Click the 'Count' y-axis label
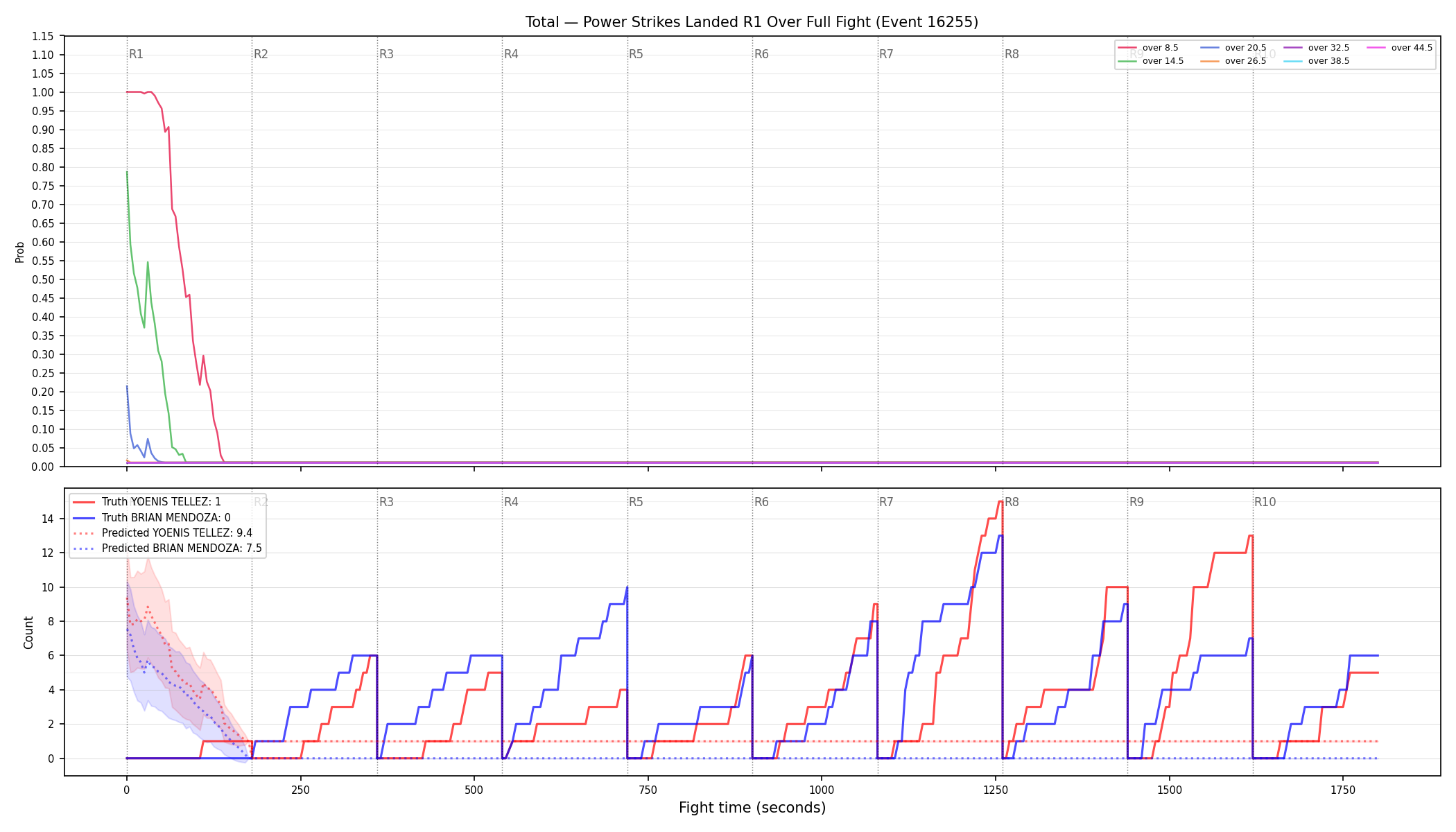Screen dimensions: 1456x832 pos(28,632)
